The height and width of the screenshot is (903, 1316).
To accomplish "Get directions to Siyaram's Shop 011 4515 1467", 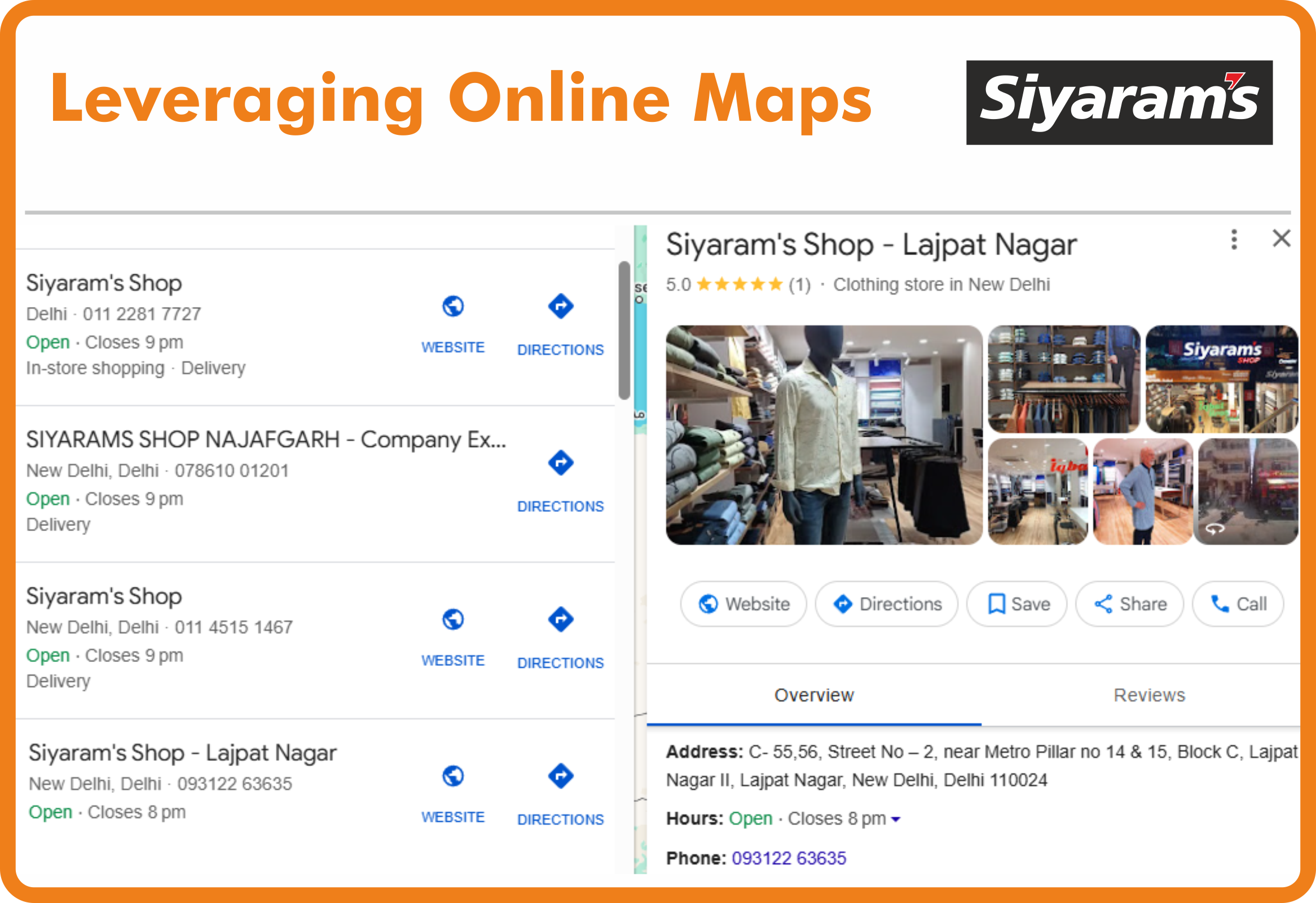I will [560, 638].
